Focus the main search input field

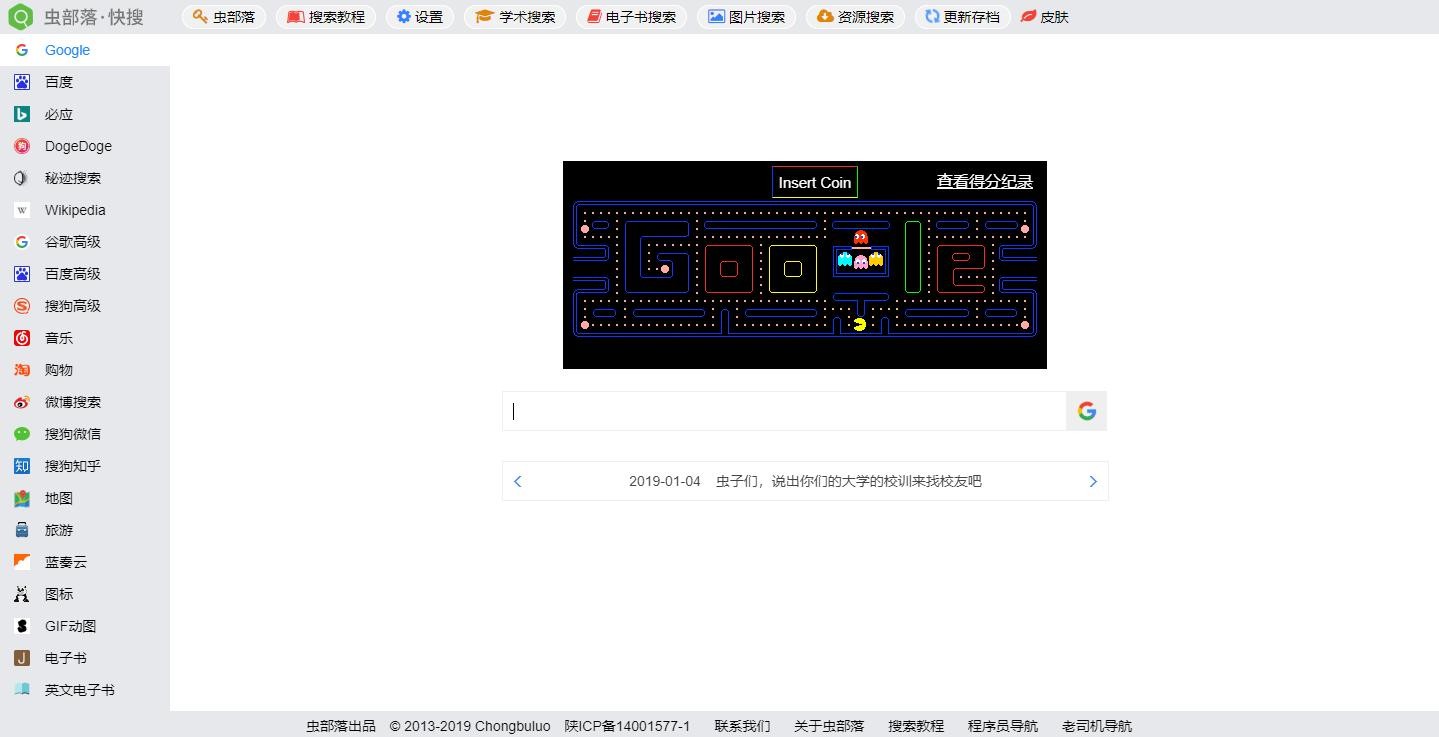click(784, 411)
